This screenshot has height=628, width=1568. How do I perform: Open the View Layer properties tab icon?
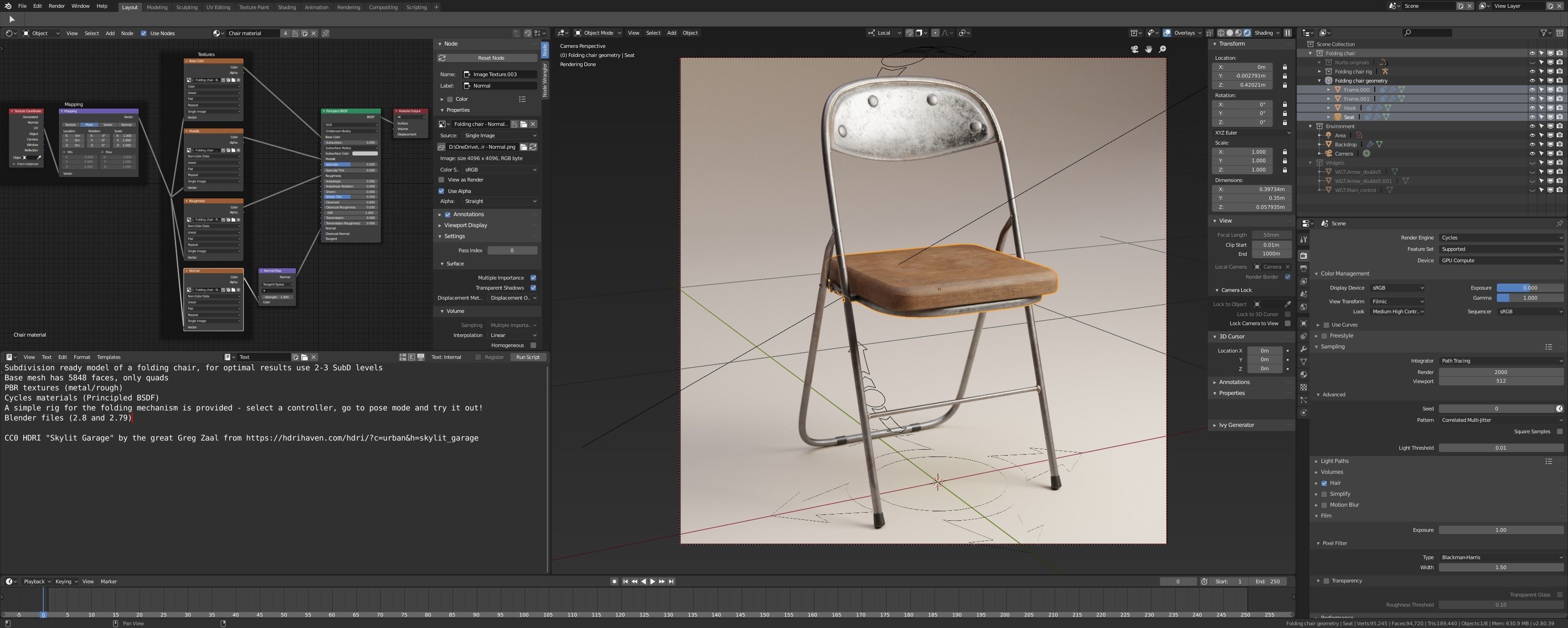pyautogui.click(x=1303, y=281)
